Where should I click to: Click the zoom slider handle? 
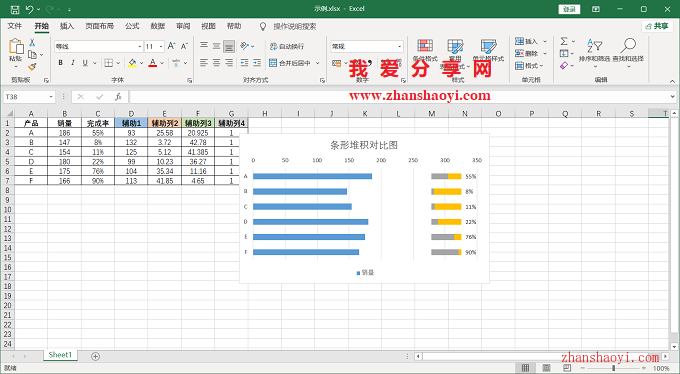(613, 368)
